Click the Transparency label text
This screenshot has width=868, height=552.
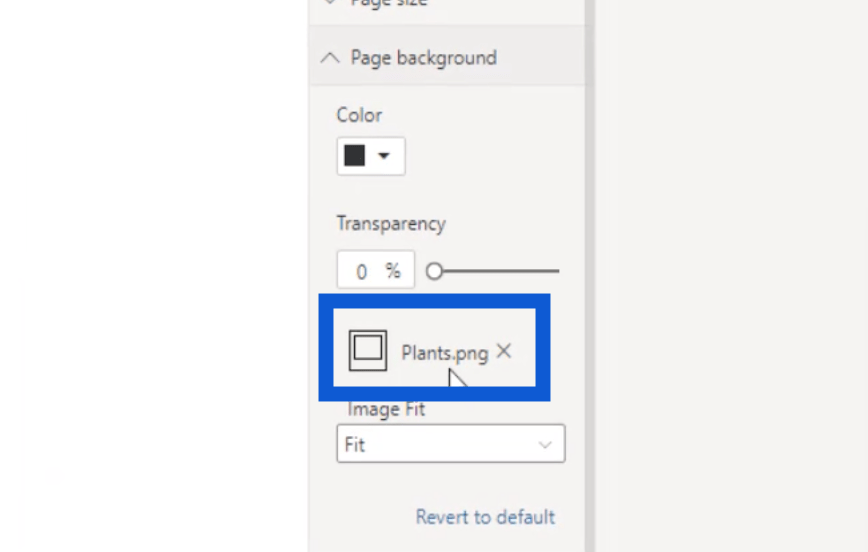(x=391, y=223)
